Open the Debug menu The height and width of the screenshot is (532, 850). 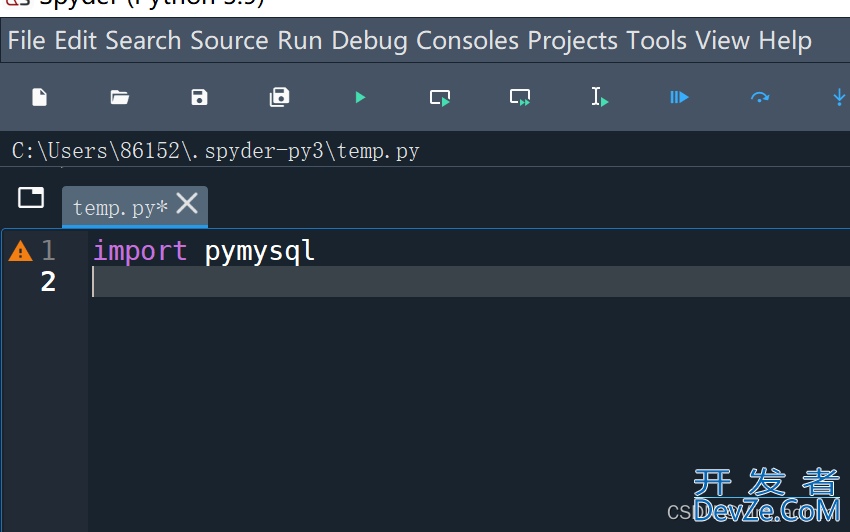(x=369, y=41)
